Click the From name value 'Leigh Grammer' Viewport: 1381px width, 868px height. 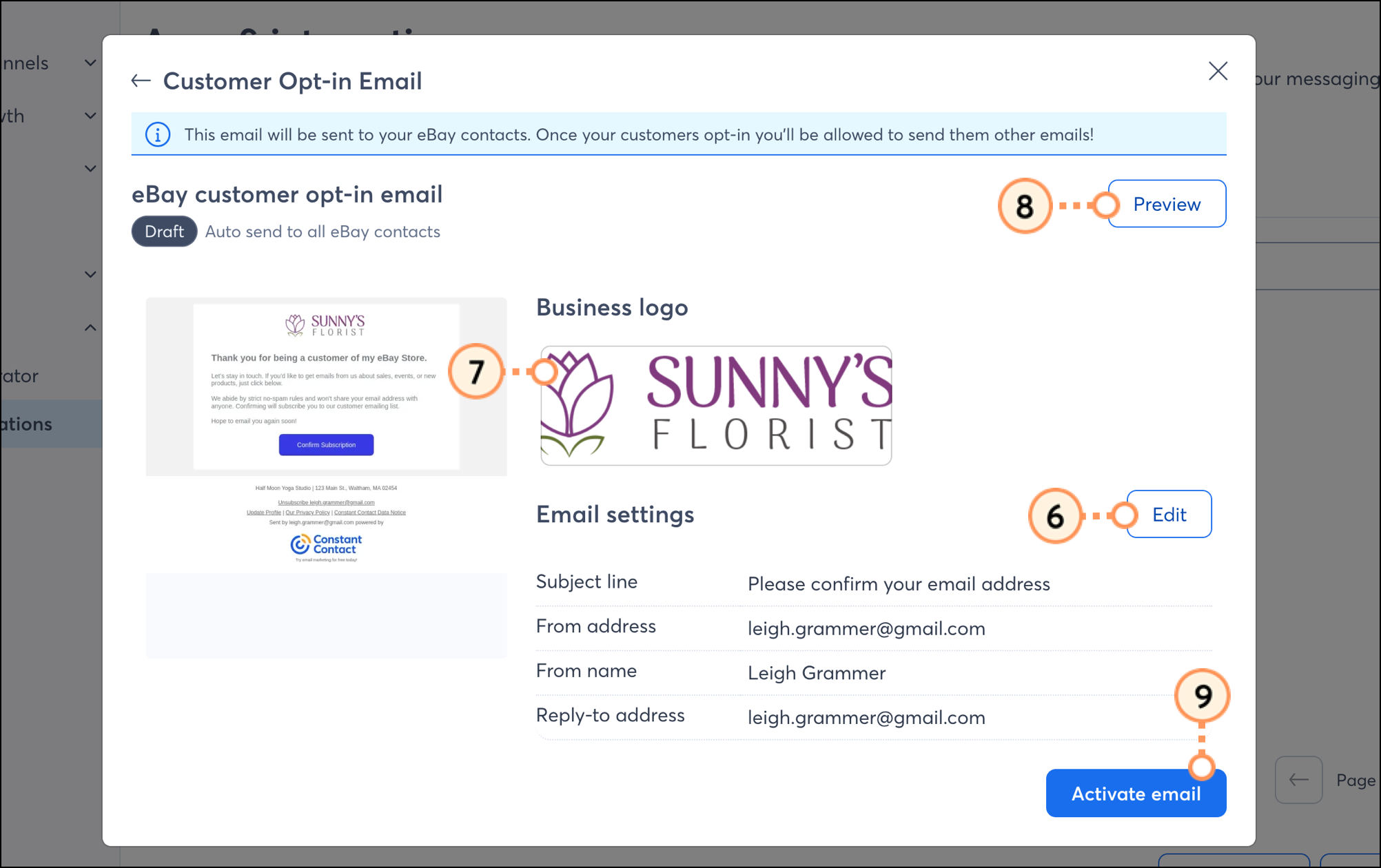click(817, 673)
